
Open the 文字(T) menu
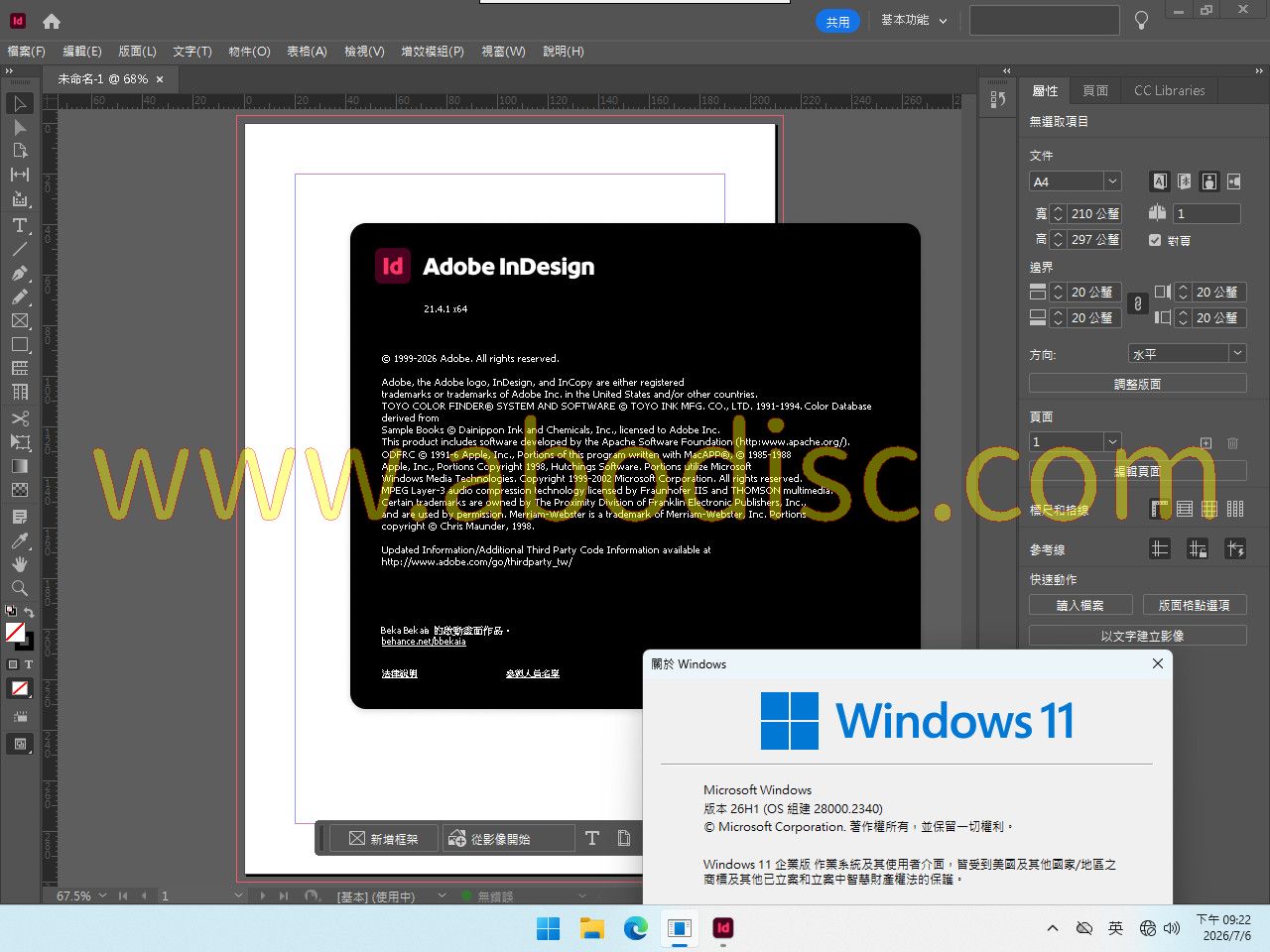point(192,52)
